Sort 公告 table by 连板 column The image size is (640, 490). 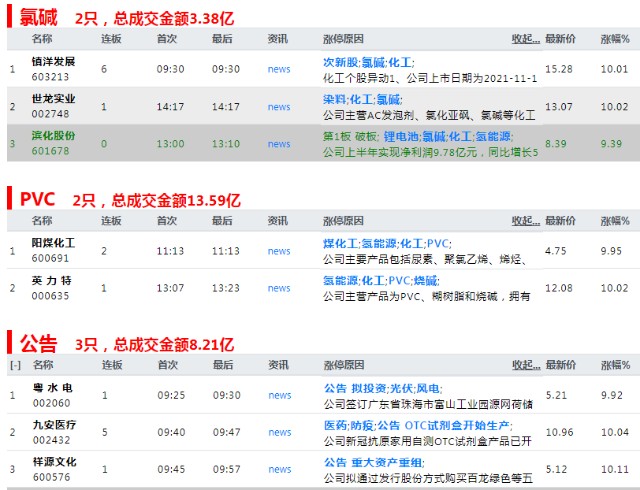pyautogui.click(x=112, y=365)
